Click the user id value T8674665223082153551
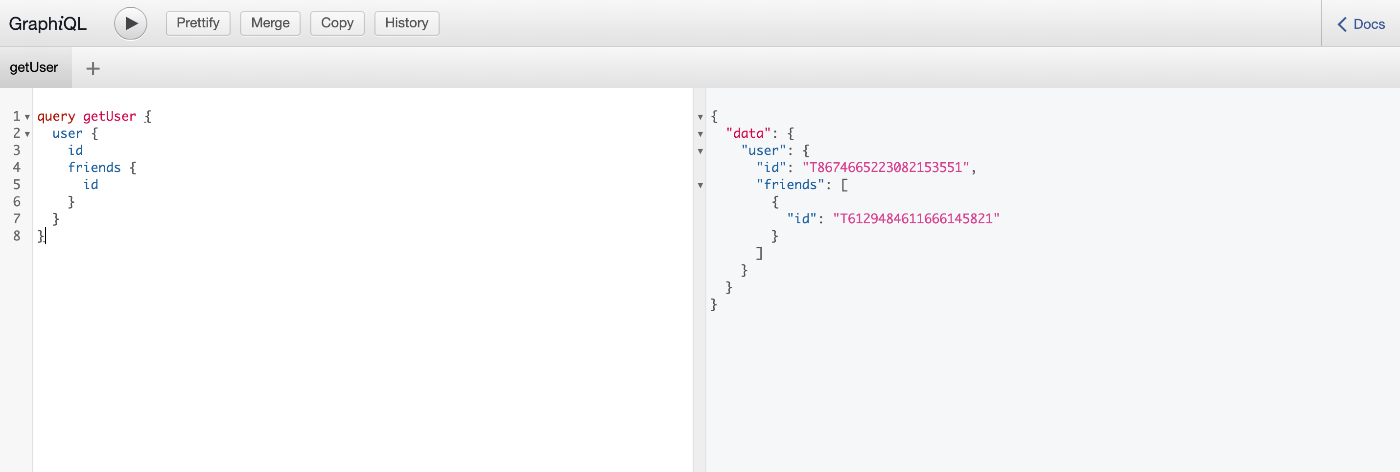Image resolution: width=1400 pixels, height=472 pixels. [x=886, y=167]
